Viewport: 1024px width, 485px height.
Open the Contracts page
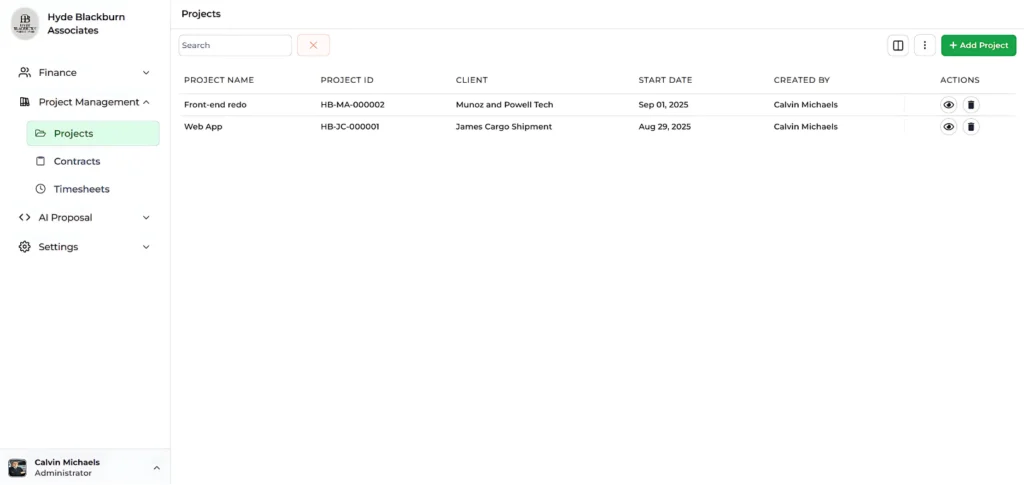point(76,161)
